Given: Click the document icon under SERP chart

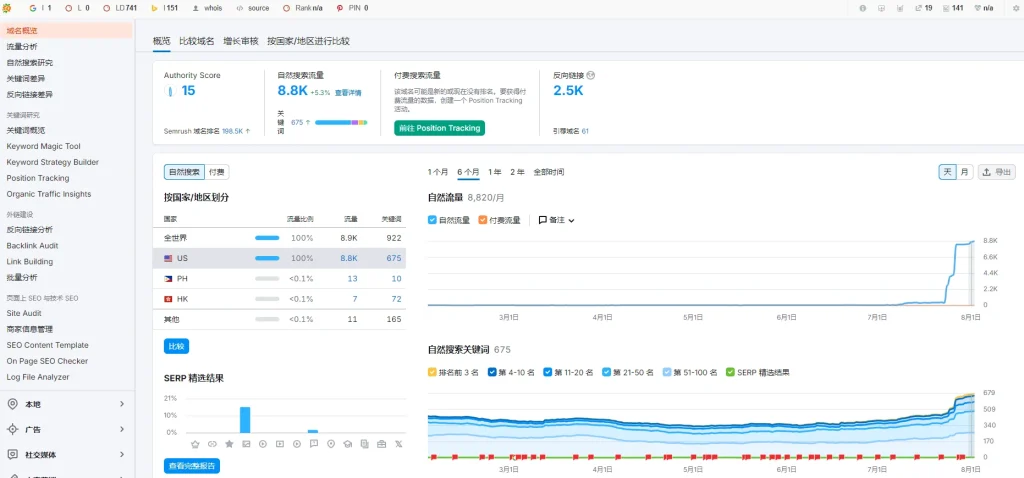Looking at the screenshot, I should point(364,444).
